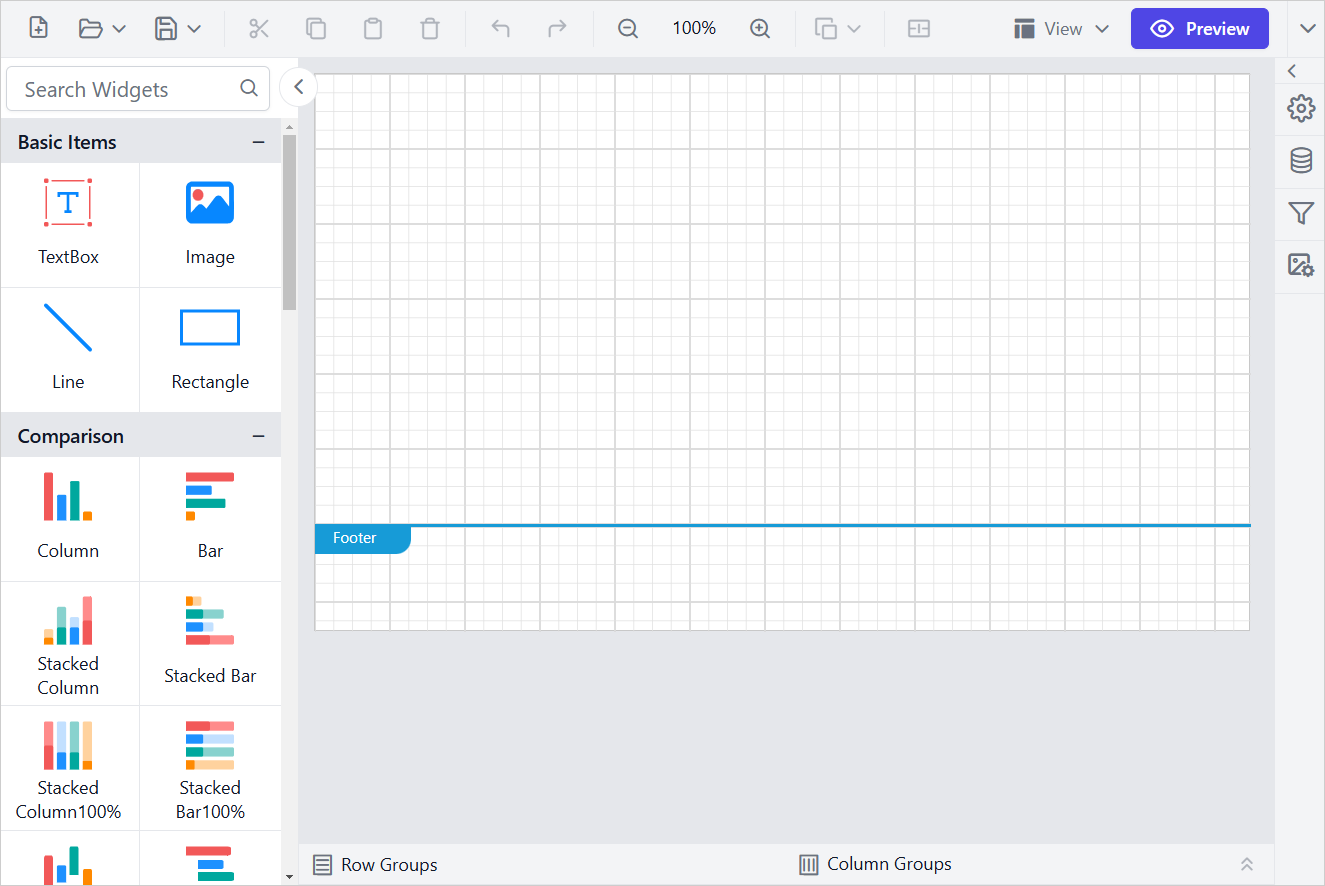Open the arrange order dropdown
This screenshot has height=886, width=1325.
pos(838,28)
